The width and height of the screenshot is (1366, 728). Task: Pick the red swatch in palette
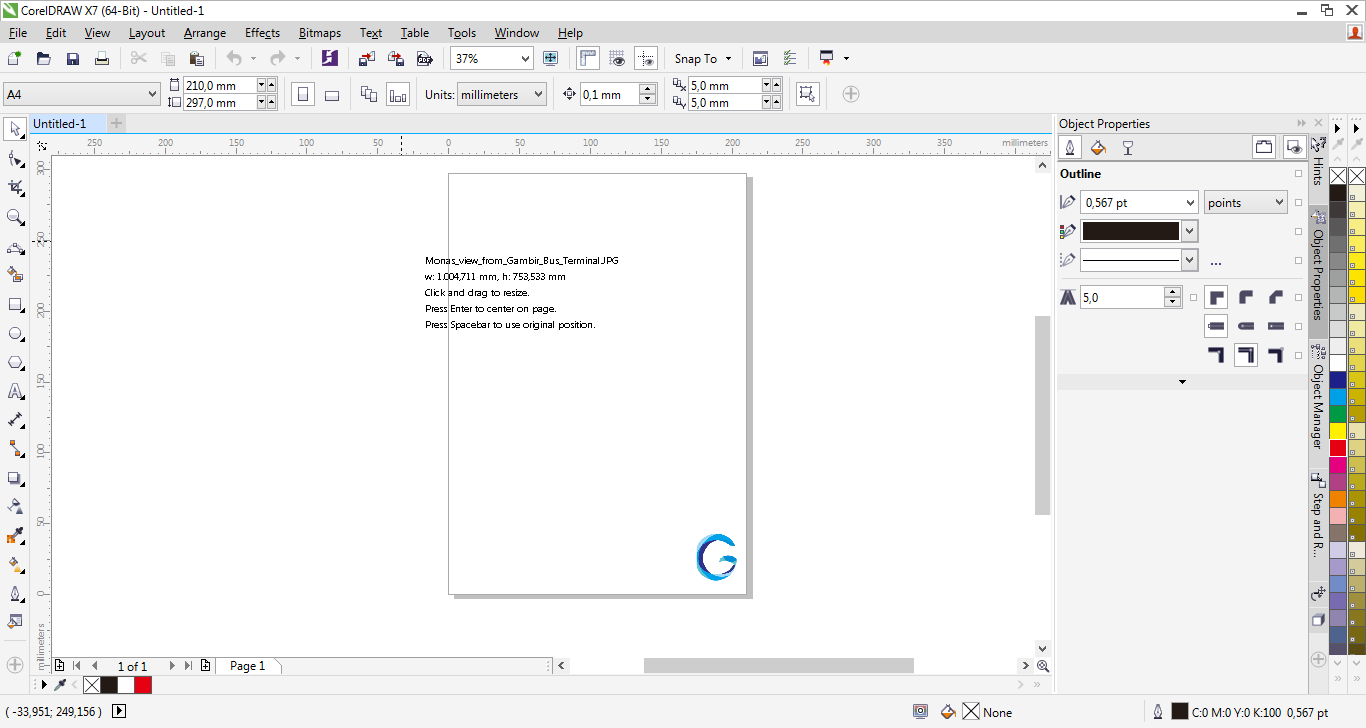click(1338, 448)
